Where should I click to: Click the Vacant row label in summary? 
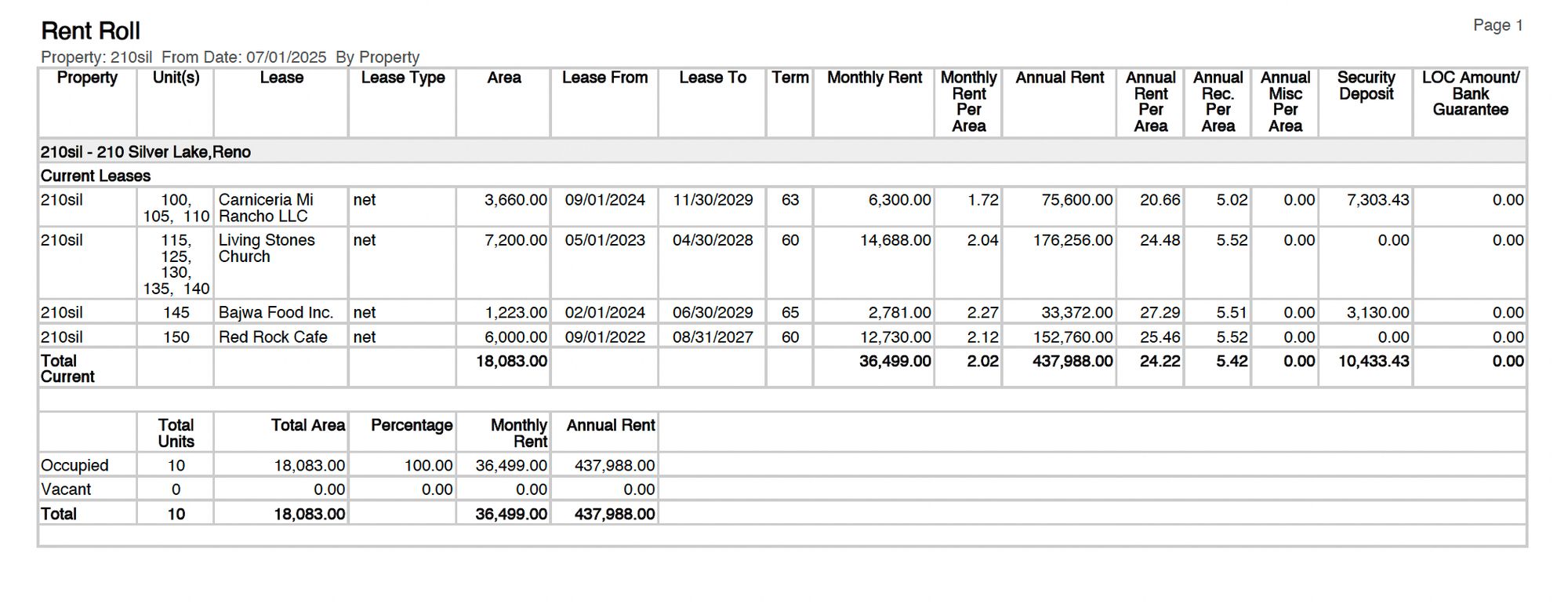[x=66, y=490]
